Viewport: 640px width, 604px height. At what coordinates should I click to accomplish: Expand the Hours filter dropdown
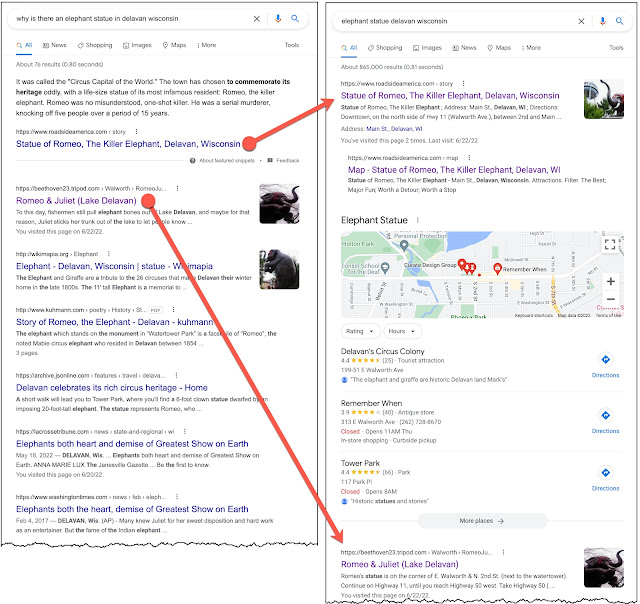(402, 331)
